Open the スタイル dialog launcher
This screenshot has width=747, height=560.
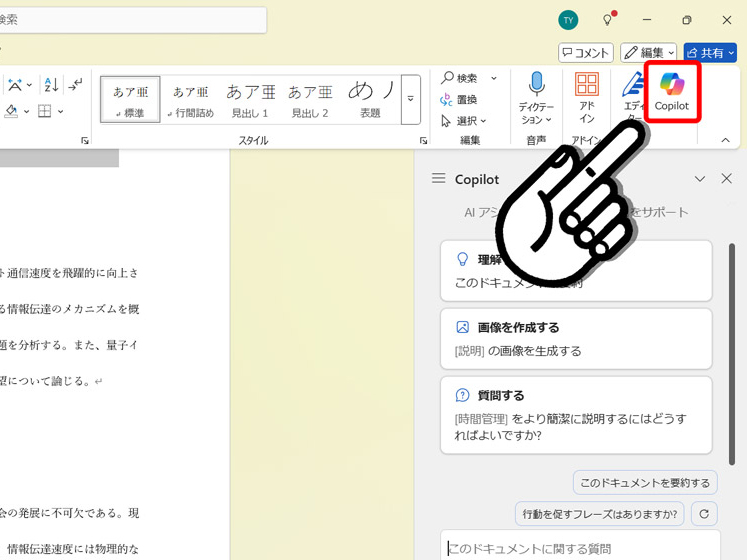point(423,140)
